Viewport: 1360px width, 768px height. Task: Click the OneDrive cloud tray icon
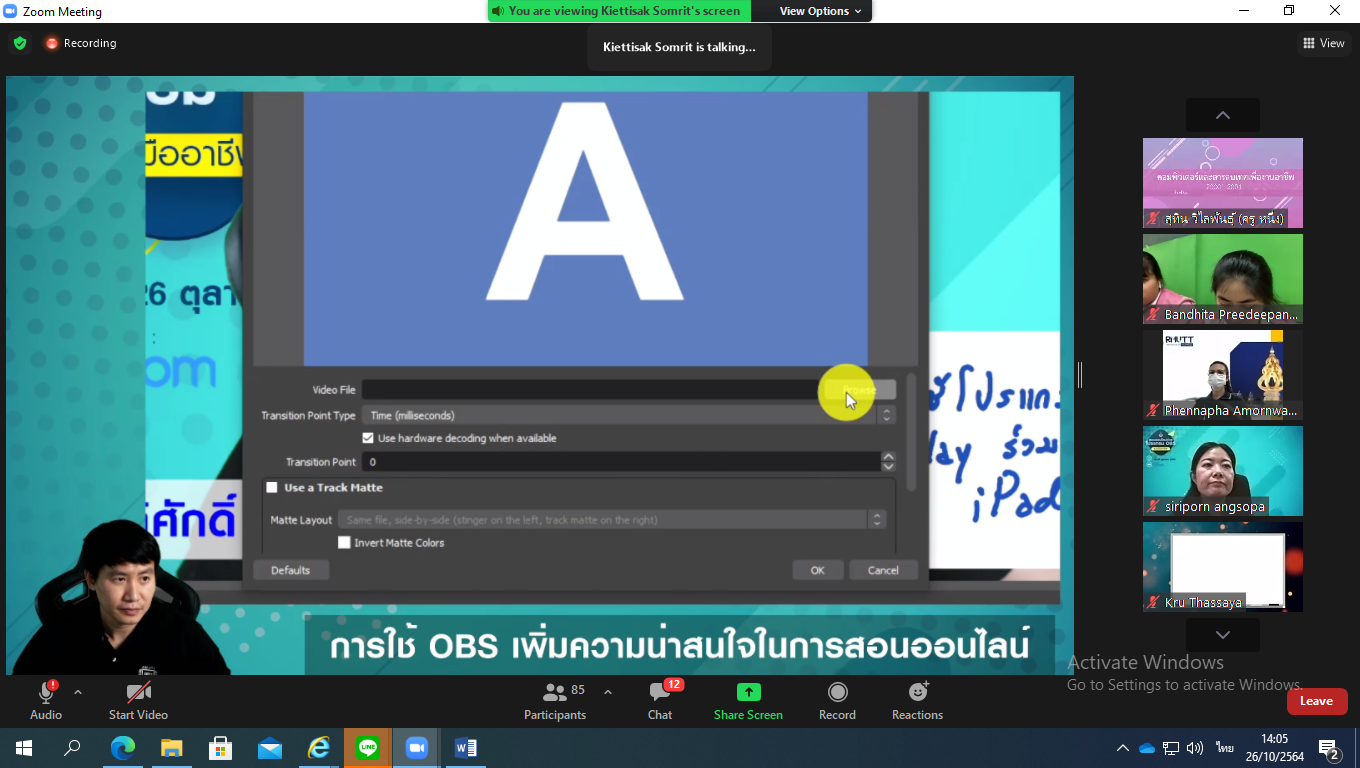[x=1147, y=748]
